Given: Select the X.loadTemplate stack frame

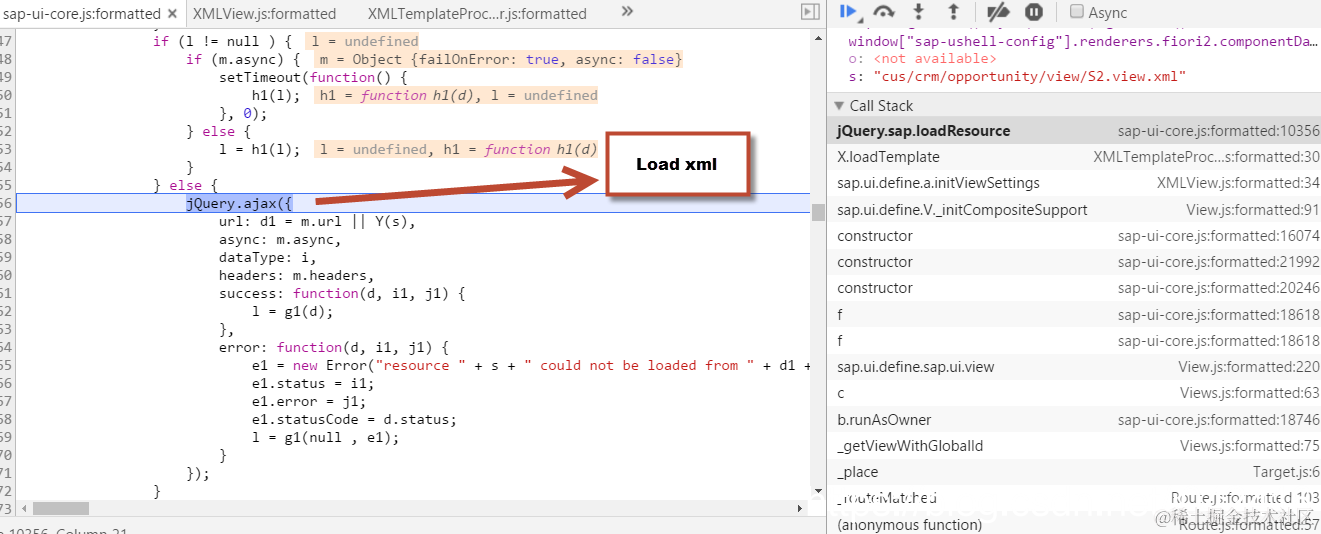Looking at the screenshot, I should 1075,157.
